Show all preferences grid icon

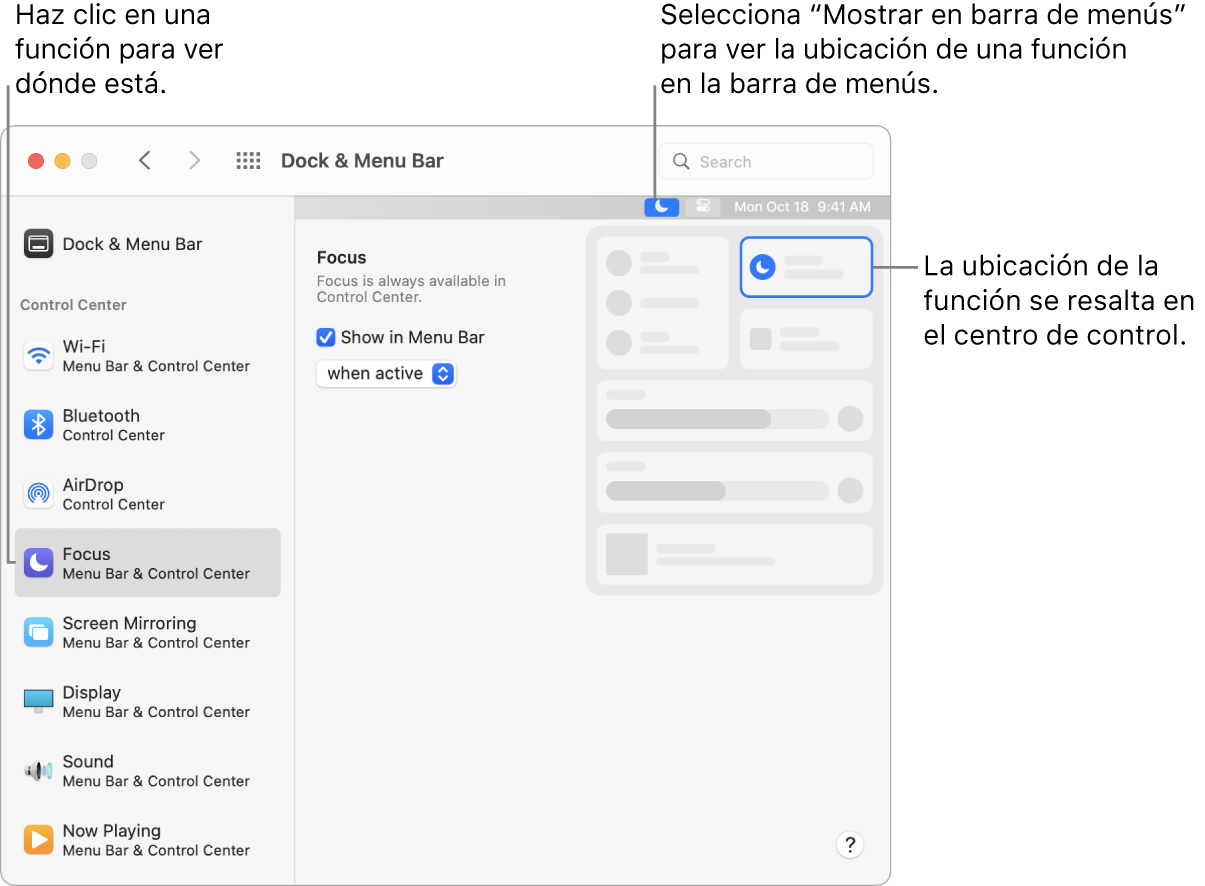(248, 161)
